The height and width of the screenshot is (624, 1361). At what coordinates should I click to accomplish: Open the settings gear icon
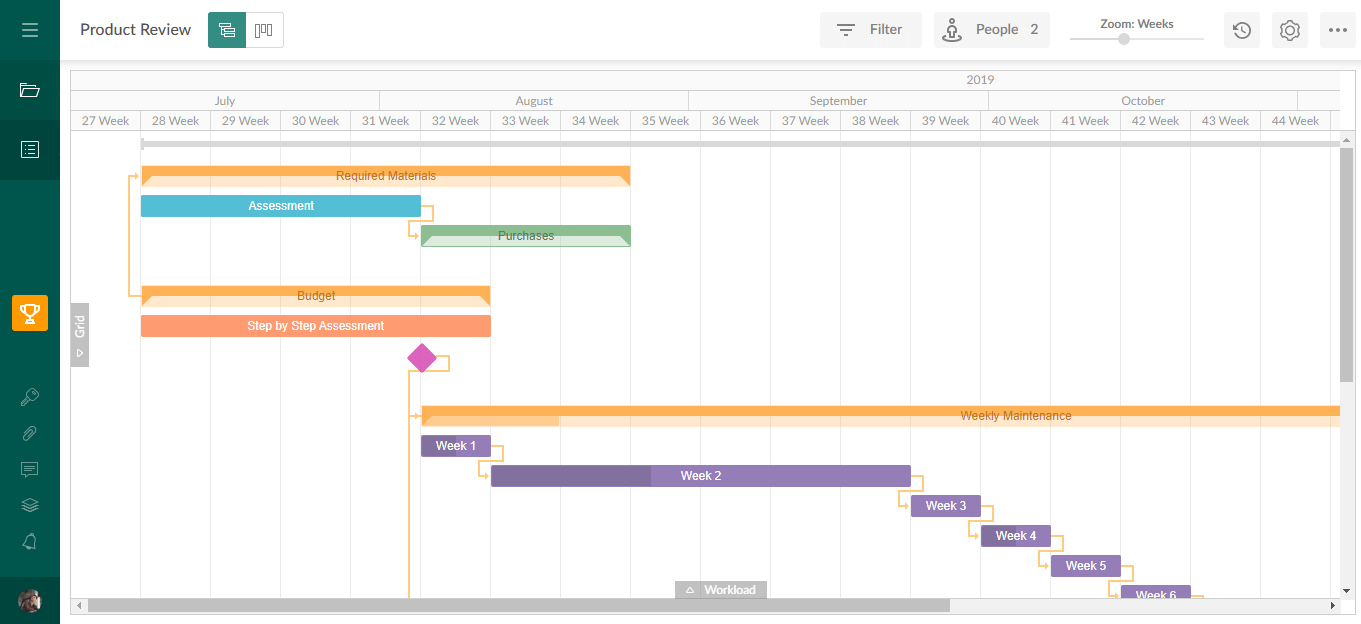point(1290,30)
